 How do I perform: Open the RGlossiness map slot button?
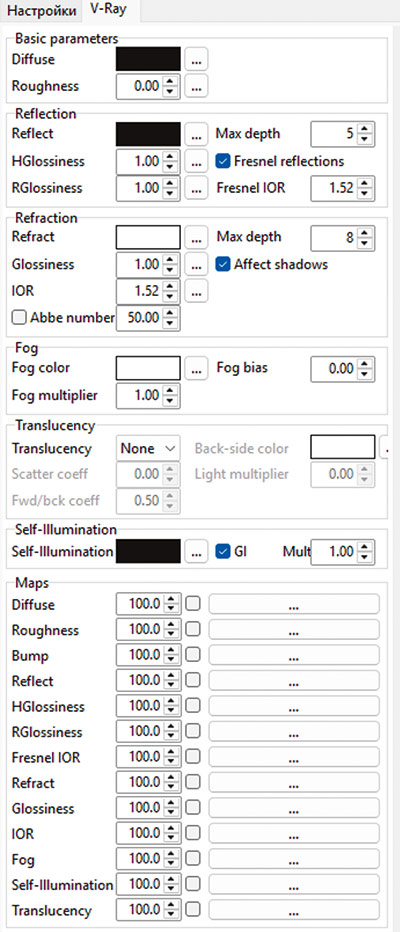[294, 732]
